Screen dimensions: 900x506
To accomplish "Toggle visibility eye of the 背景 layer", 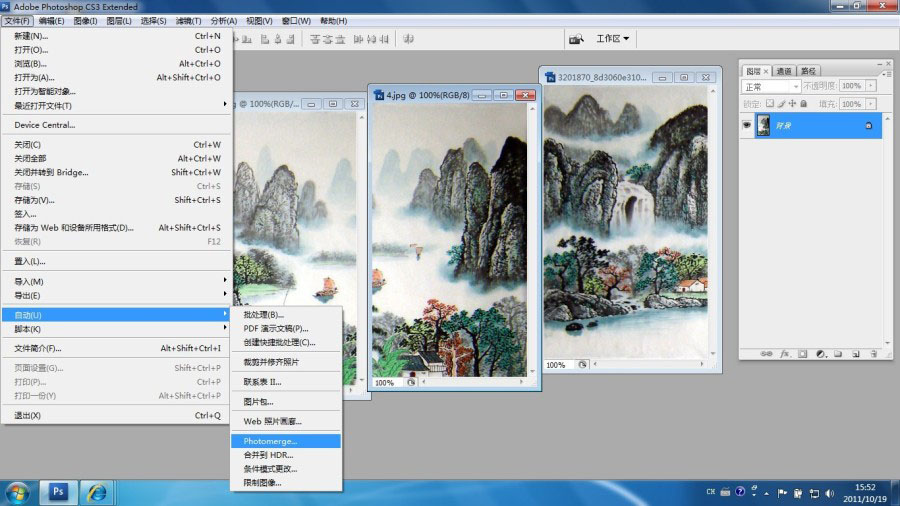I will (747, 125).
